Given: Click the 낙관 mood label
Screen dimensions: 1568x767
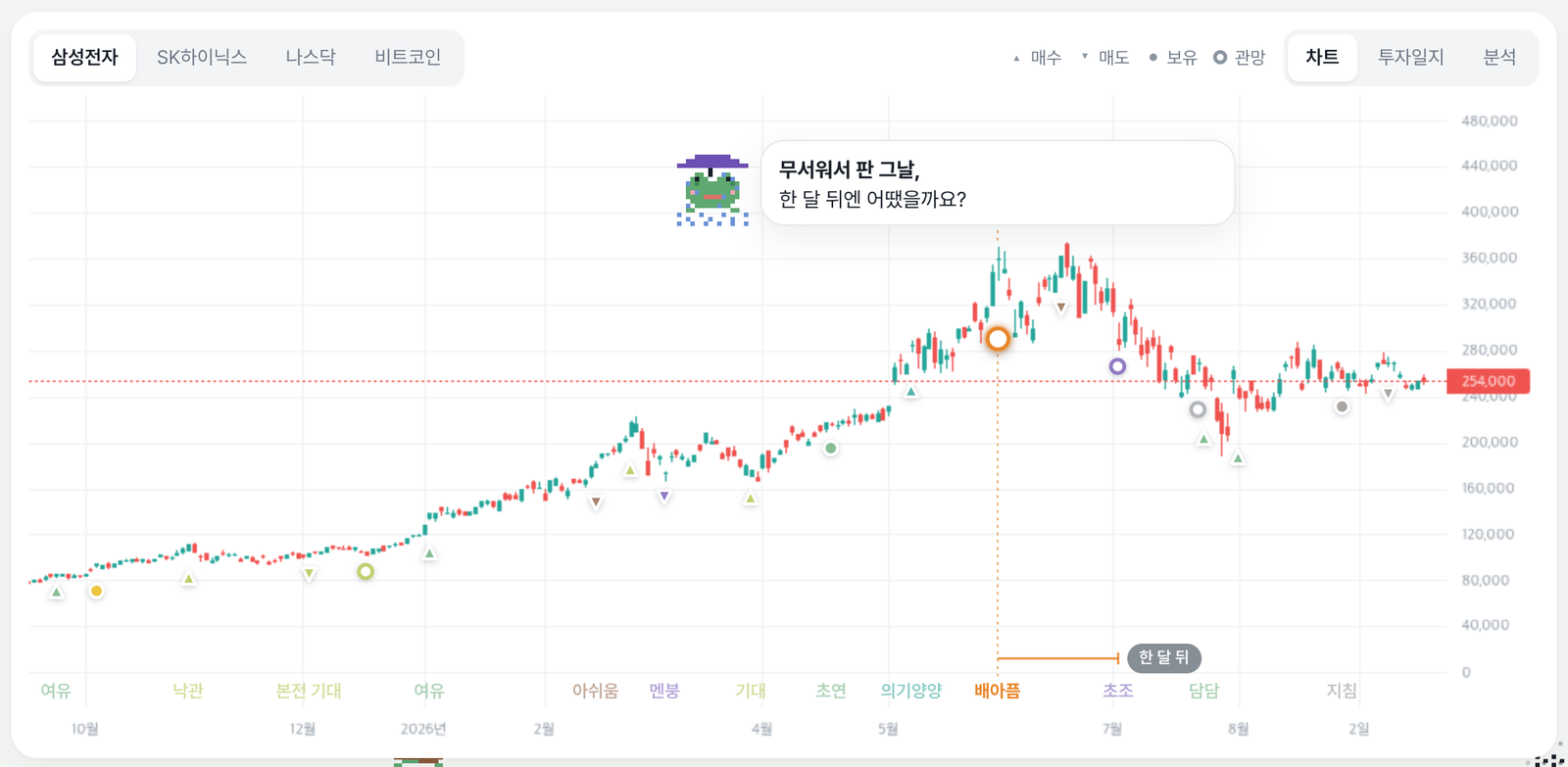Looking at the screenshot, I should coord(188,691).
